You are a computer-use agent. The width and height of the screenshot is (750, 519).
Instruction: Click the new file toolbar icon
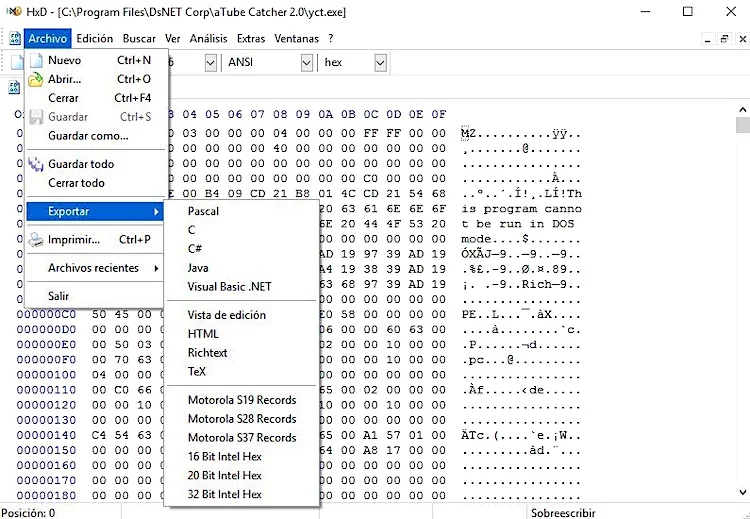(x=18, y=62)
